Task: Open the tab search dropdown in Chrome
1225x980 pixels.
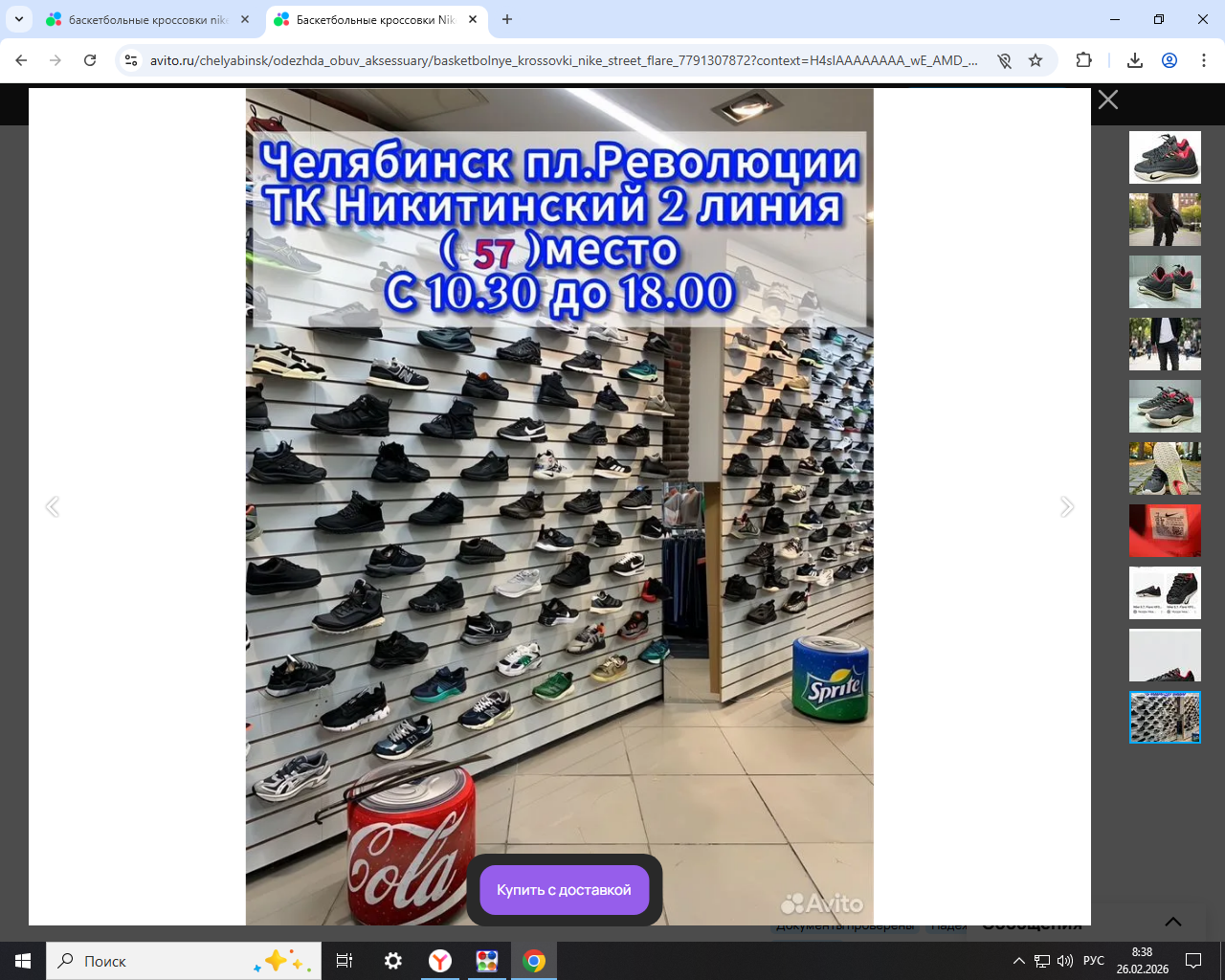Action: [x=19, y=19]
